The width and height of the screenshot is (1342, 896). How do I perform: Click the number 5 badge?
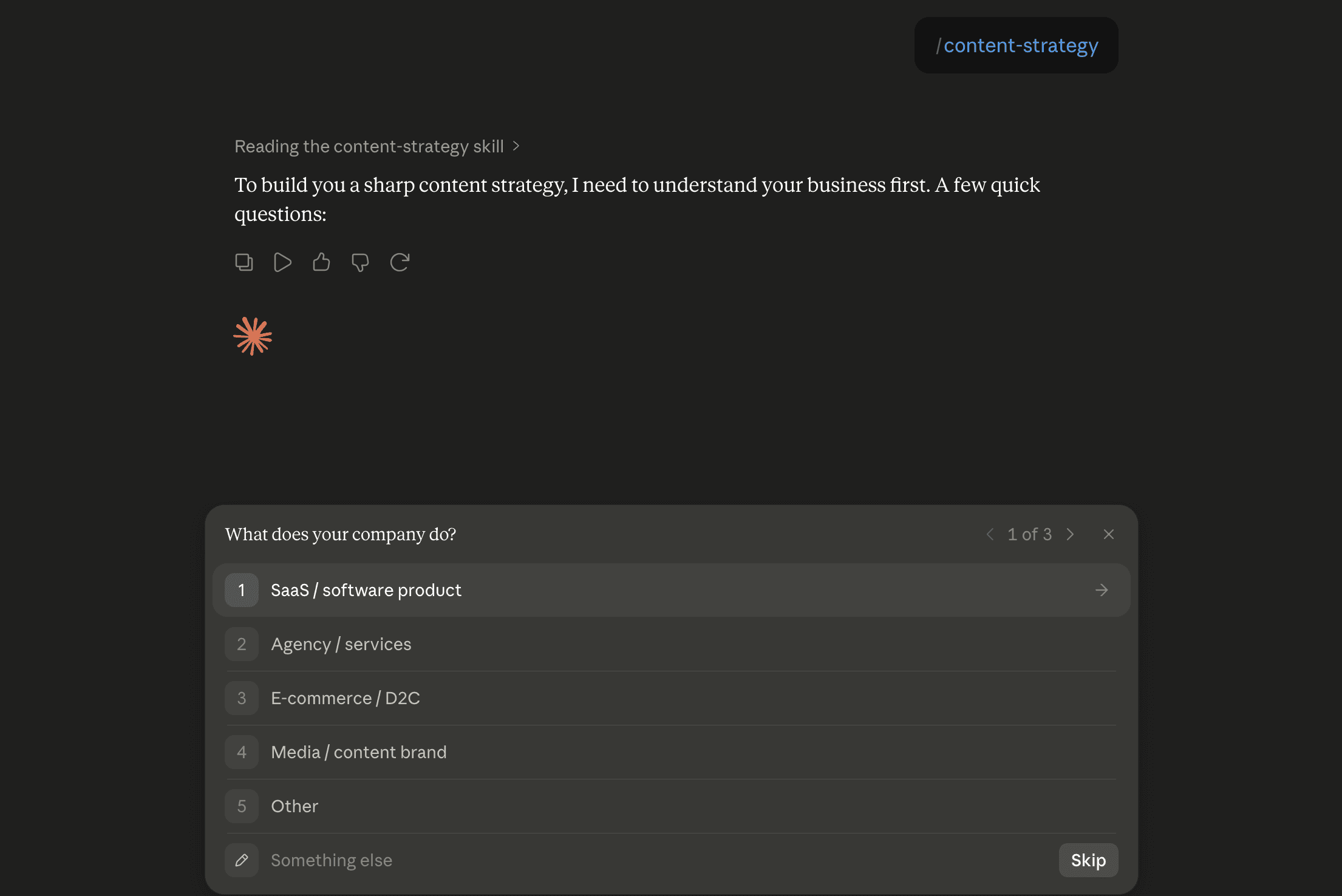coord(242,806)
